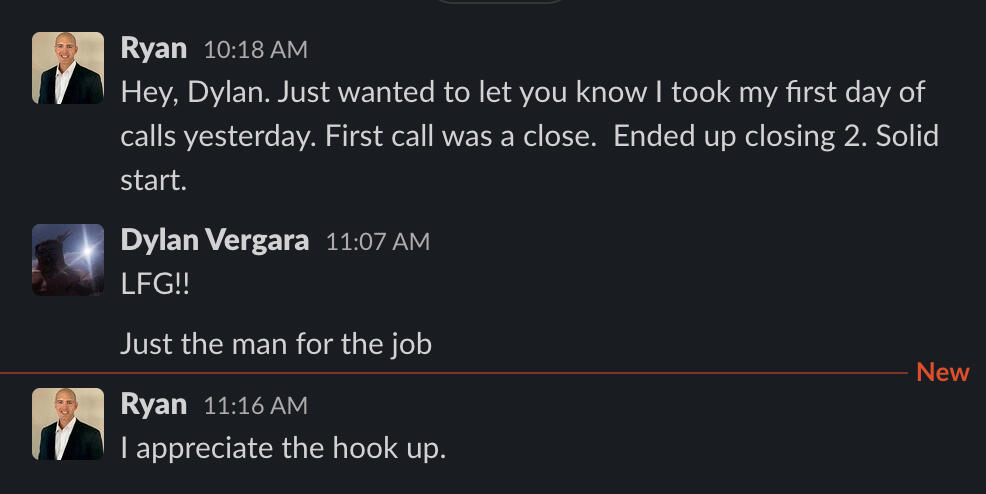Click Ryan's avatar beside the 11:16 AM message
This screenshot has width=986, height=494.
(68, 424)
